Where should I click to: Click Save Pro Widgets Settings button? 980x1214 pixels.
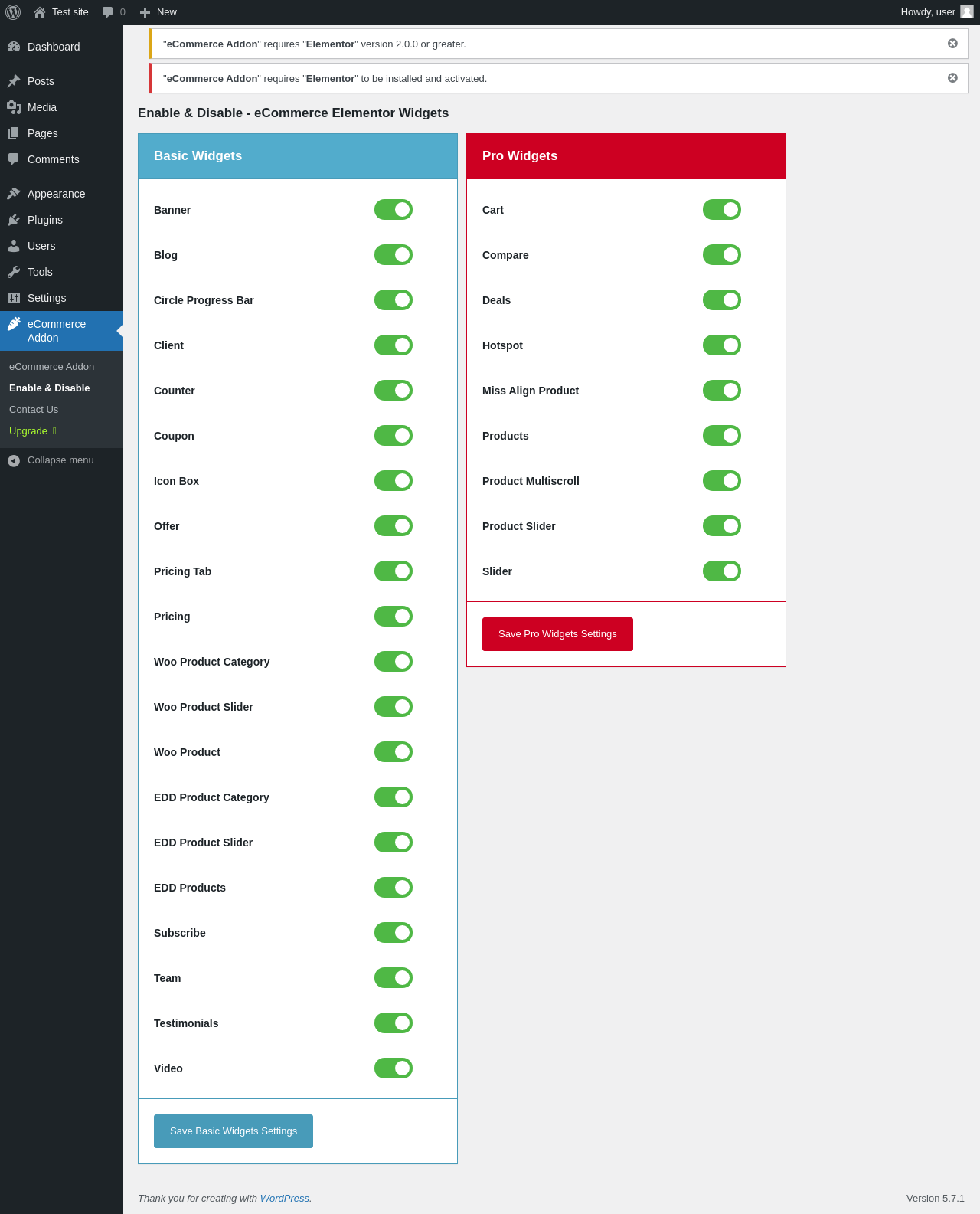click(557, 634)
